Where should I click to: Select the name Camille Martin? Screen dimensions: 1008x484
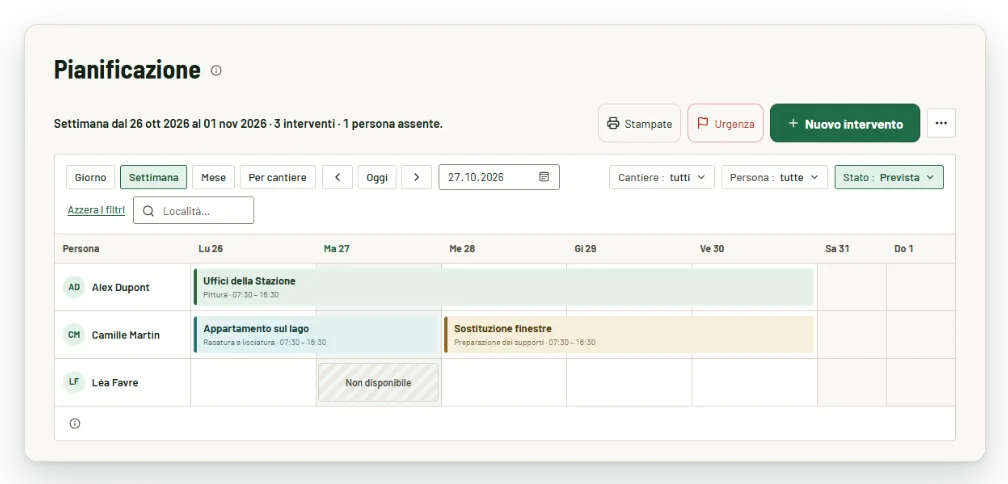point(126,335)
